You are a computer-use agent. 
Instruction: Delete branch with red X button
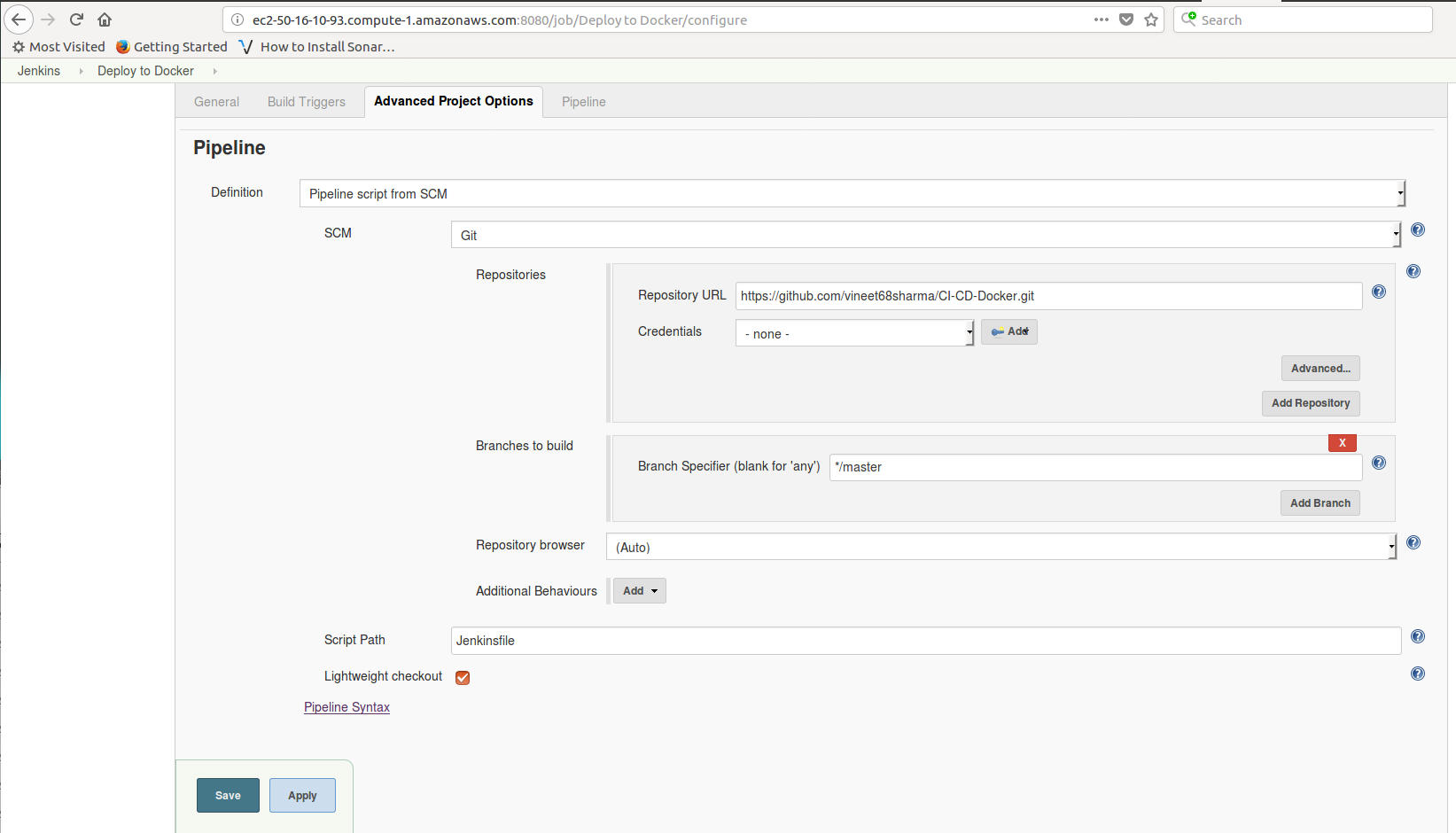[x=1343, y=443]
